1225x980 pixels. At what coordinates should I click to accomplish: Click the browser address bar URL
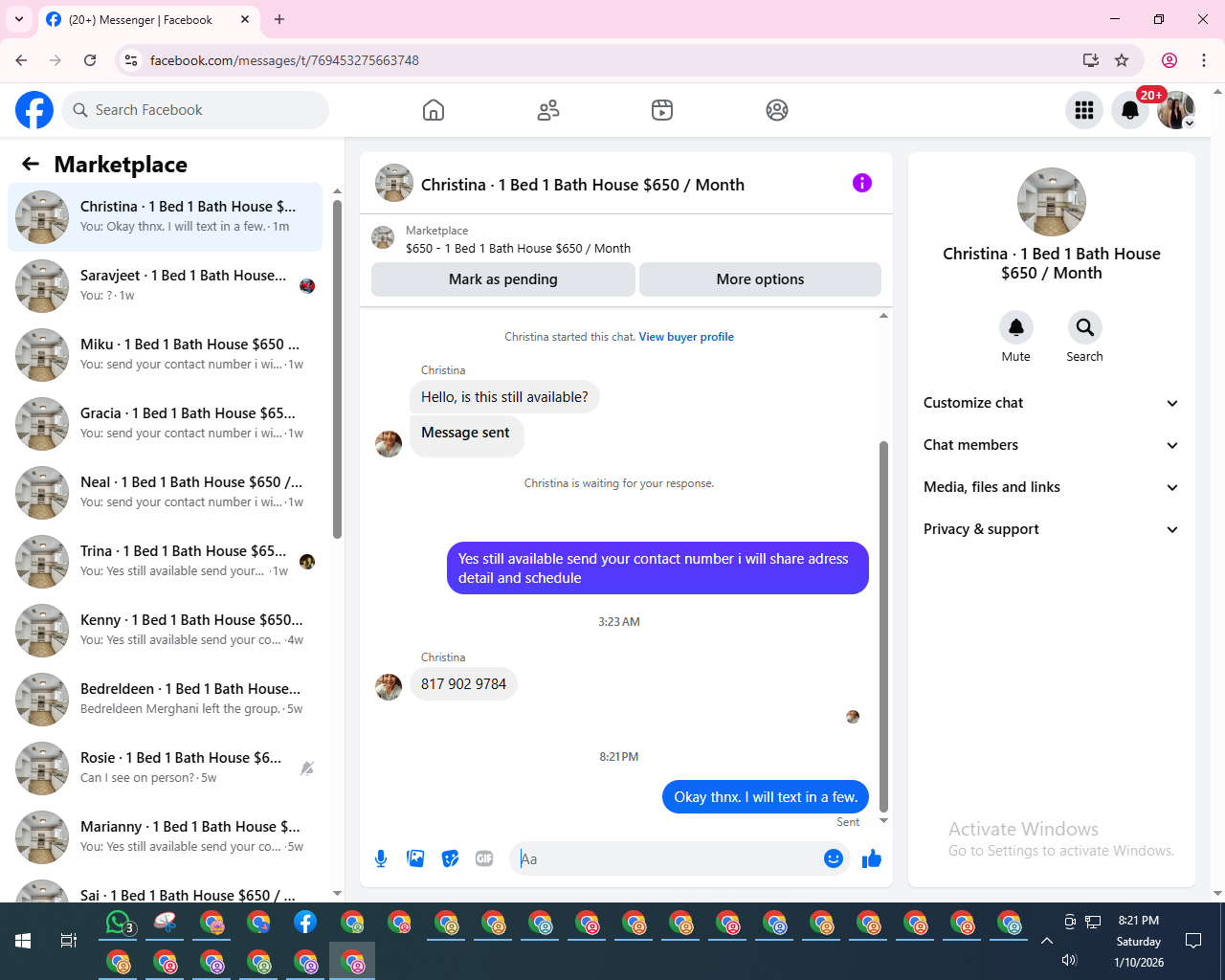point(284,60)
